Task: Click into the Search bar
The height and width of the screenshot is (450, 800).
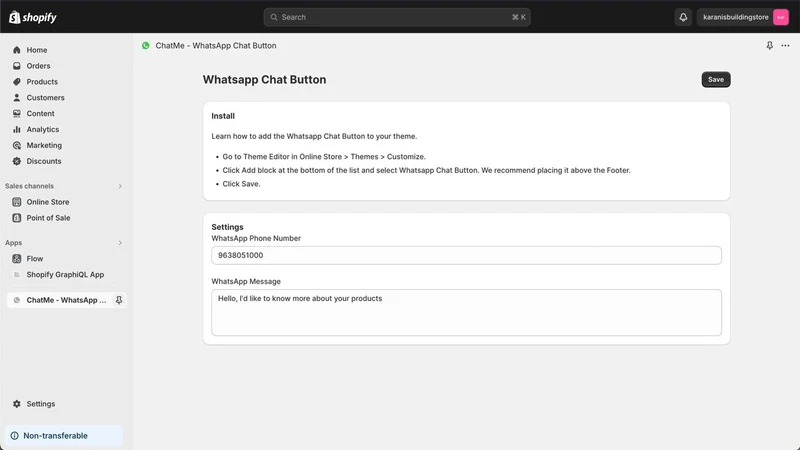Action: pyautogui.click(x=397, y=17)
